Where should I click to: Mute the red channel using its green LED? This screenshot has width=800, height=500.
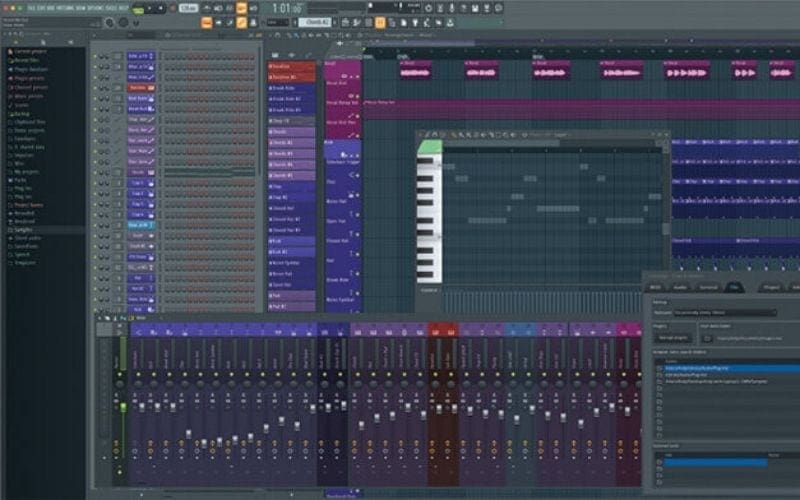(95, 88)
